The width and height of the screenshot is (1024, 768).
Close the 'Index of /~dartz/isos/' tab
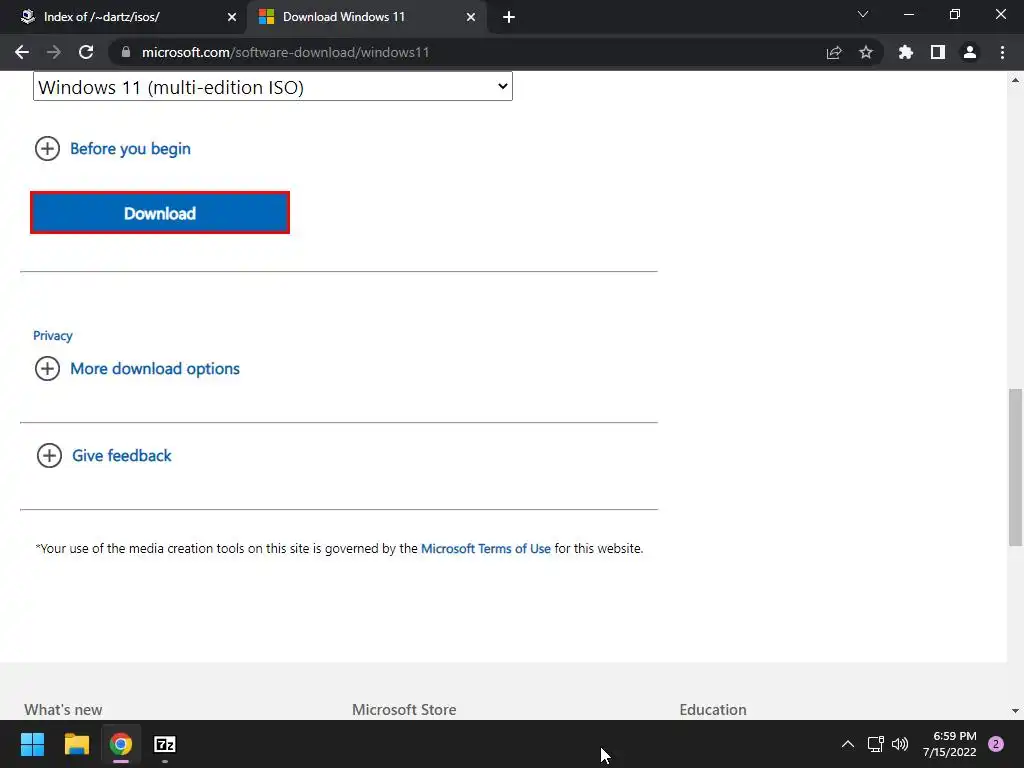coord(232,17)
